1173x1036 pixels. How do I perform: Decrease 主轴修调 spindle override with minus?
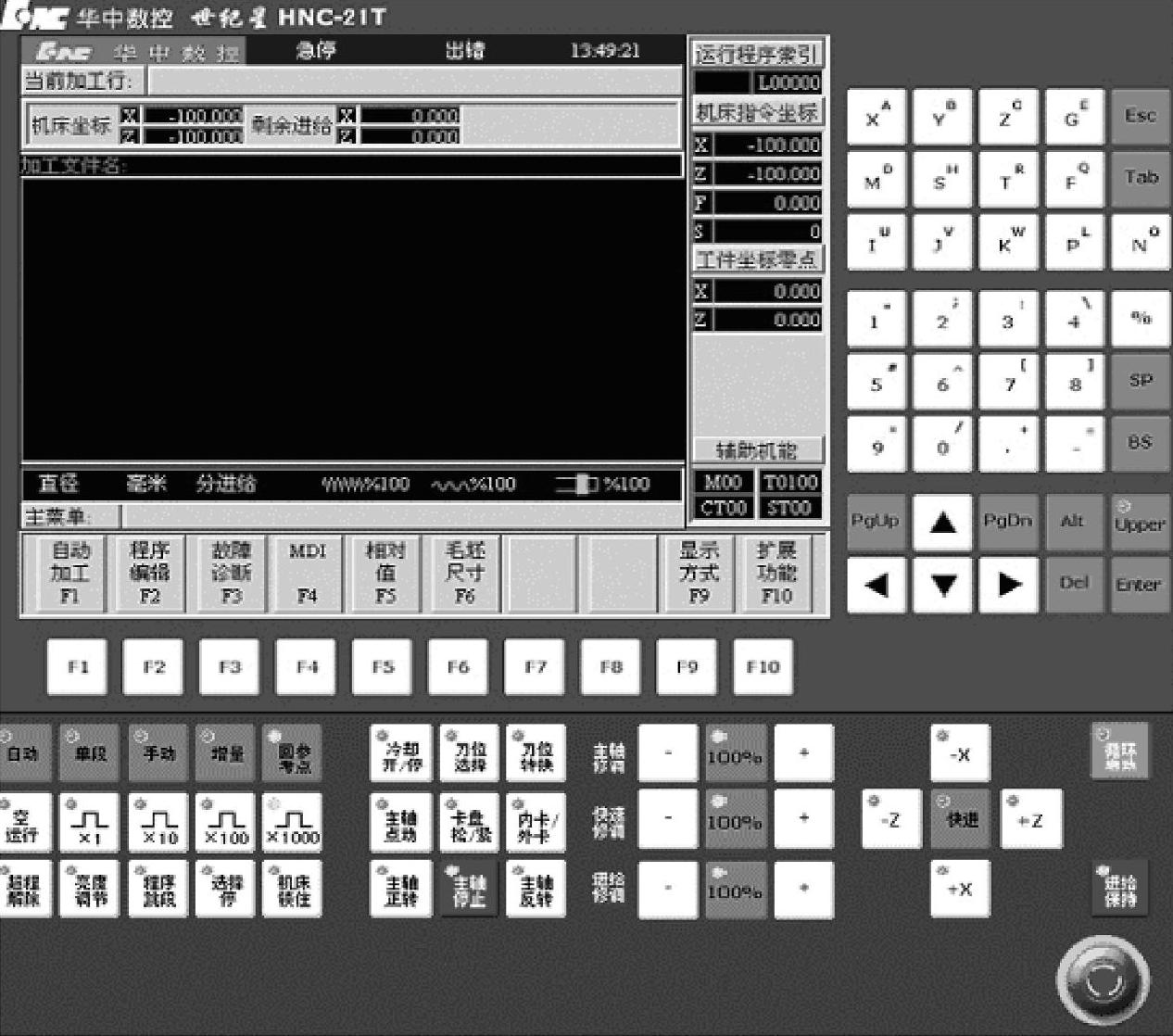[668, 753]
